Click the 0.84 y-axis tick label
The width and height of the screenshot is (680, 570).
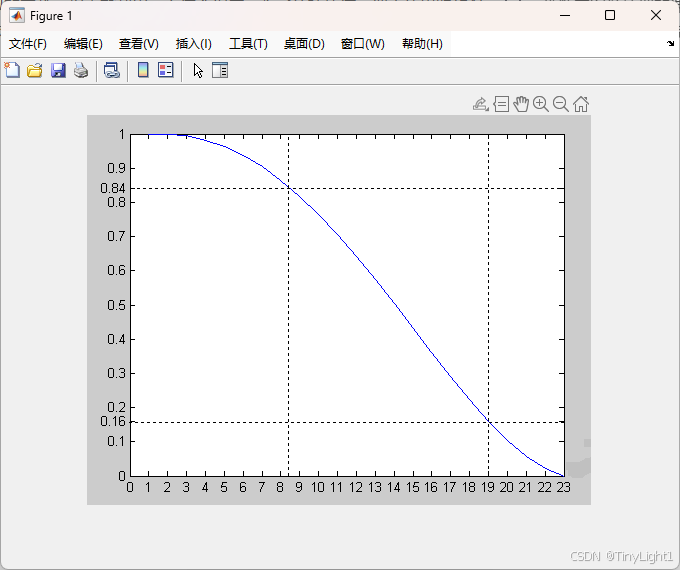click(113, 188)
